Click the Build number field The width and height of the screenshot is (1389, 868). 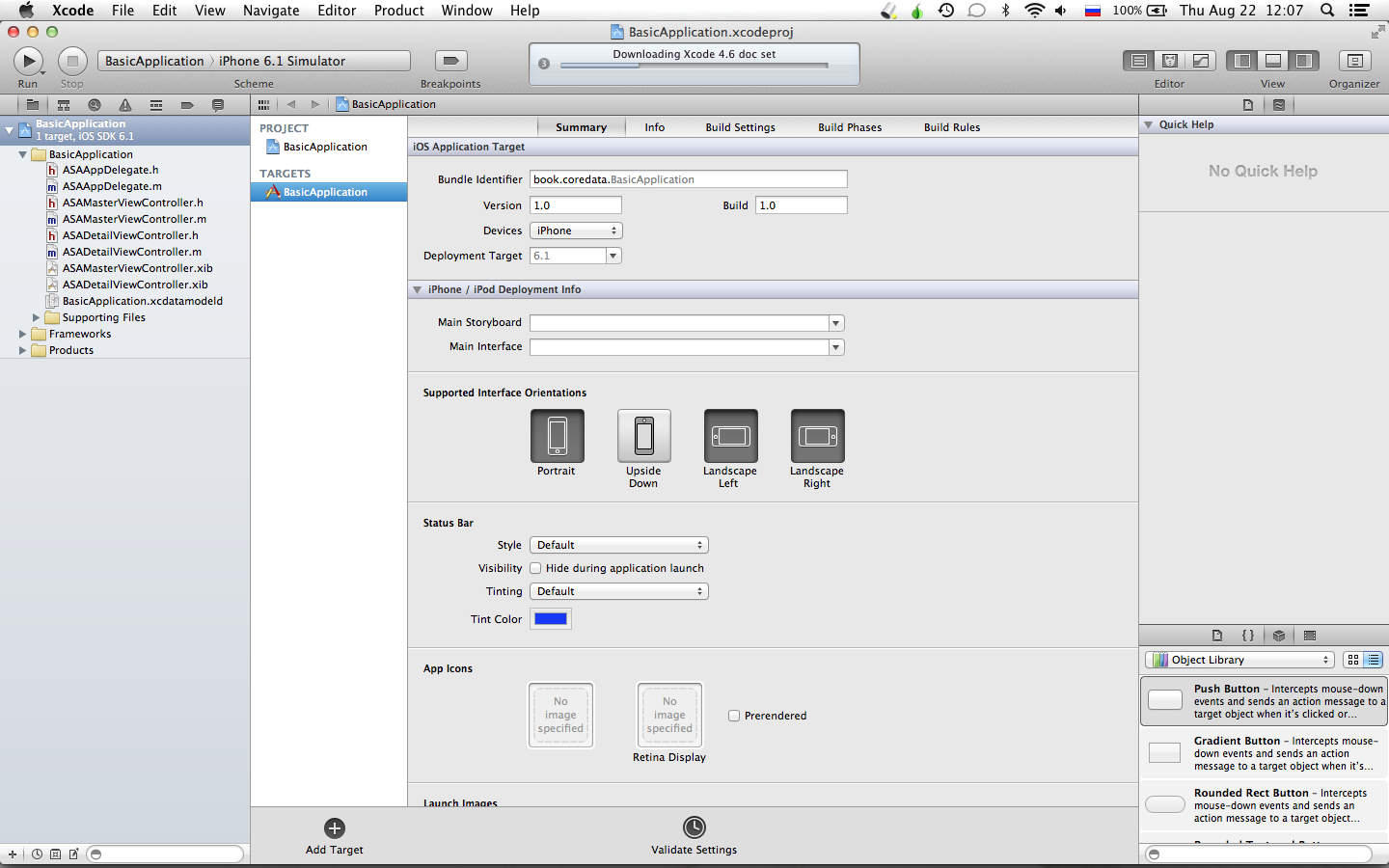click(803, 205)
